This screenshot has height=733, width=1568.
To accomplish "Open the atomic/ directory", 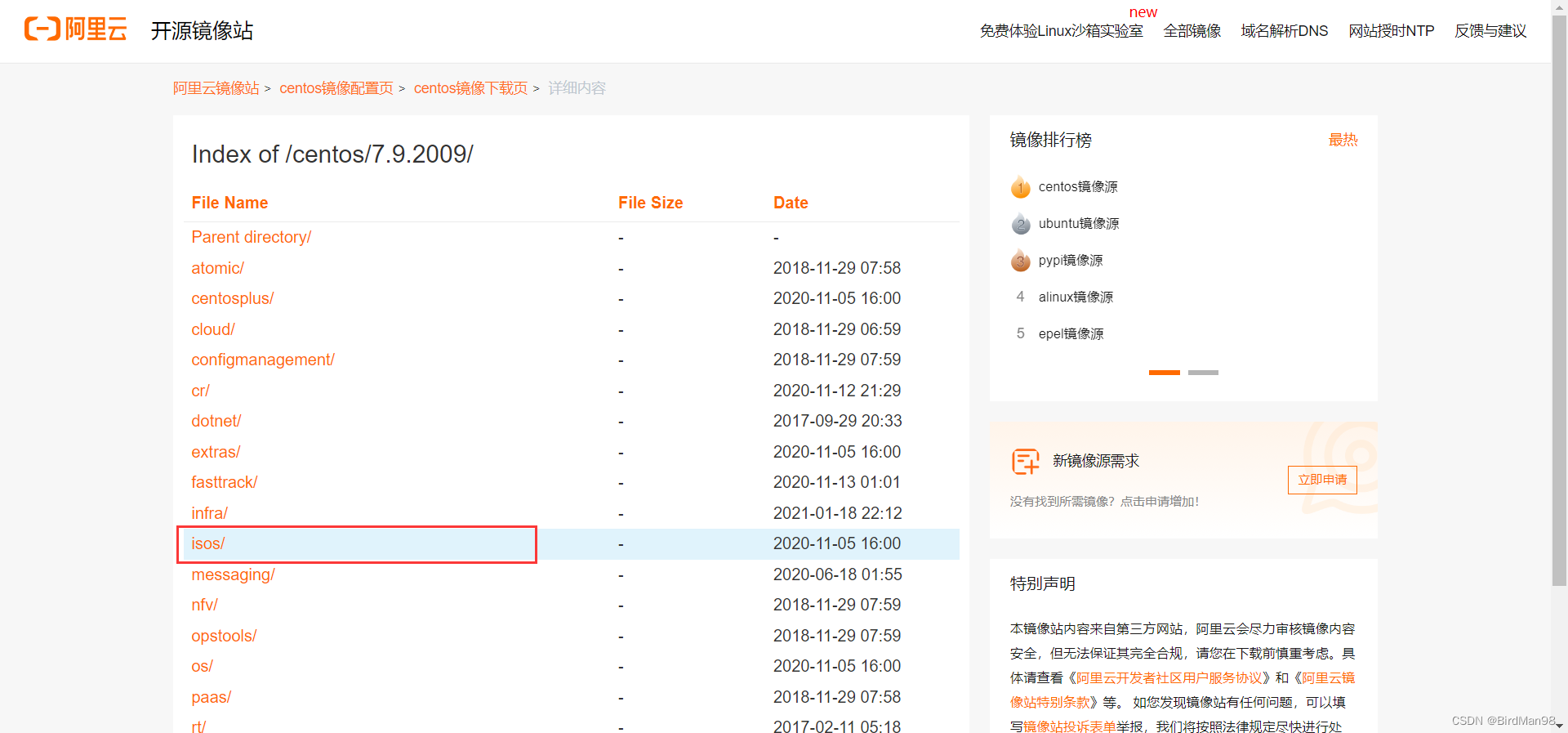I will [x=217, y=268].
